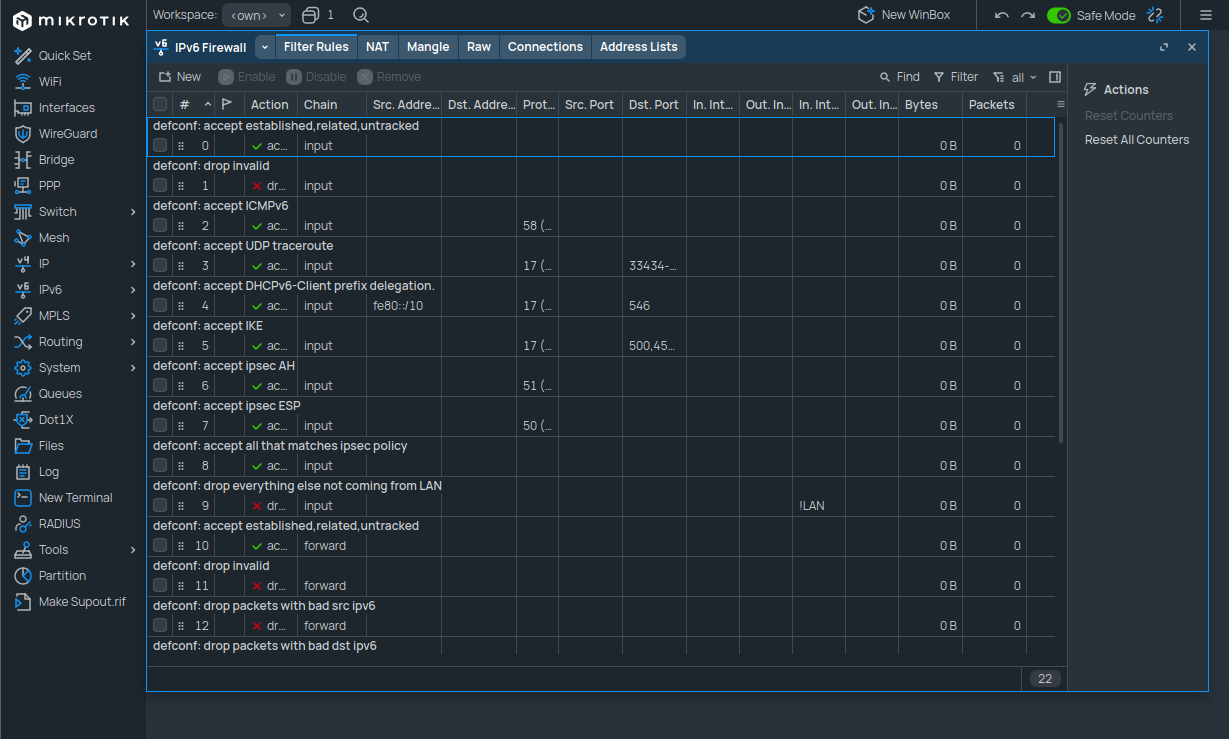
Task: Toggle the side panel layout icon near Filter
Action: (1055, 76)
